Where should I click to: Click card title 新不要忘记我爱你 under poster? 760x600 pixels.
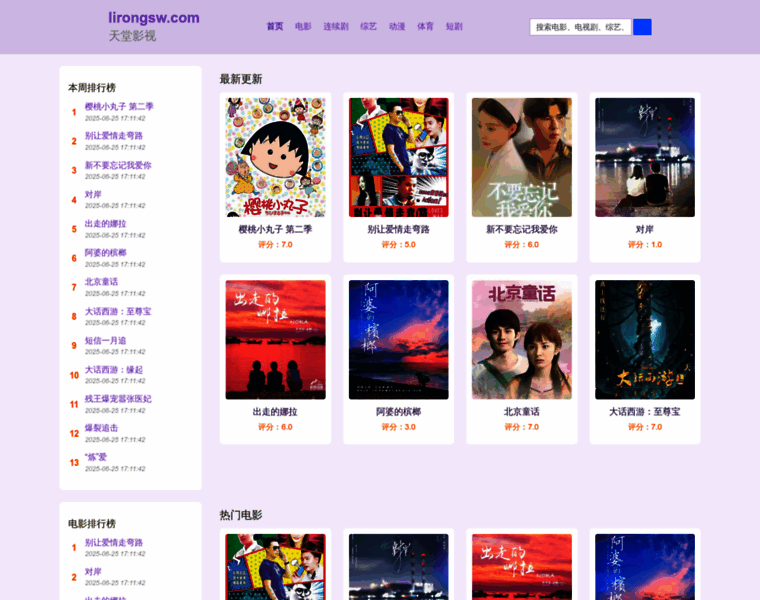click(522, 229)
